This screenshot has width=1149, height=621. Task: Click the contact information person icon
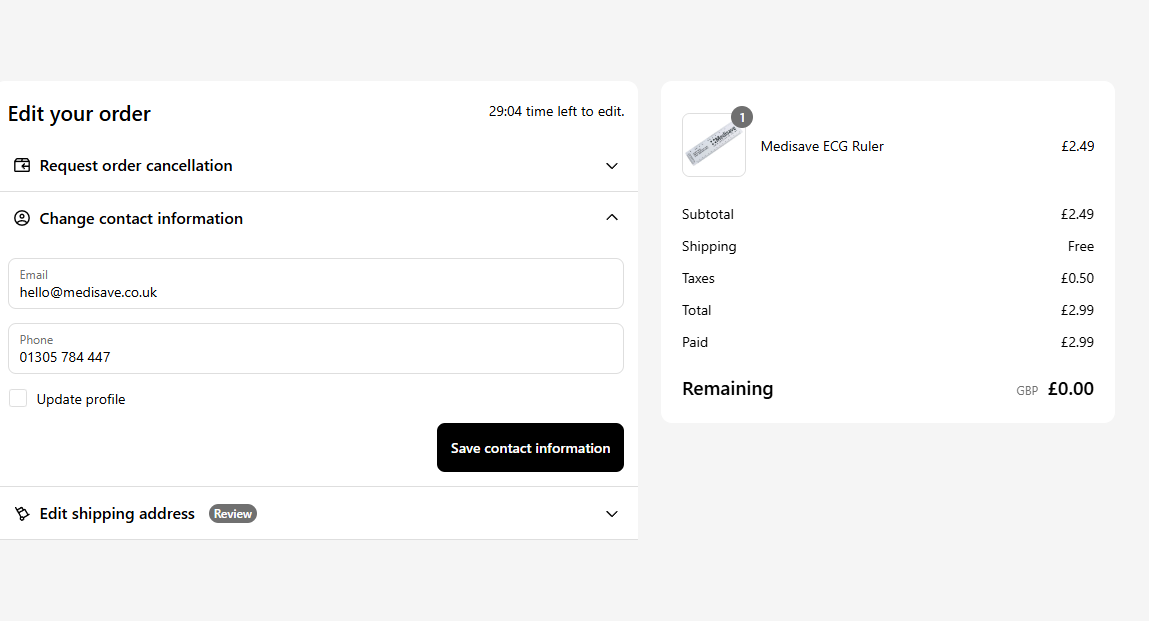[22, 219]
